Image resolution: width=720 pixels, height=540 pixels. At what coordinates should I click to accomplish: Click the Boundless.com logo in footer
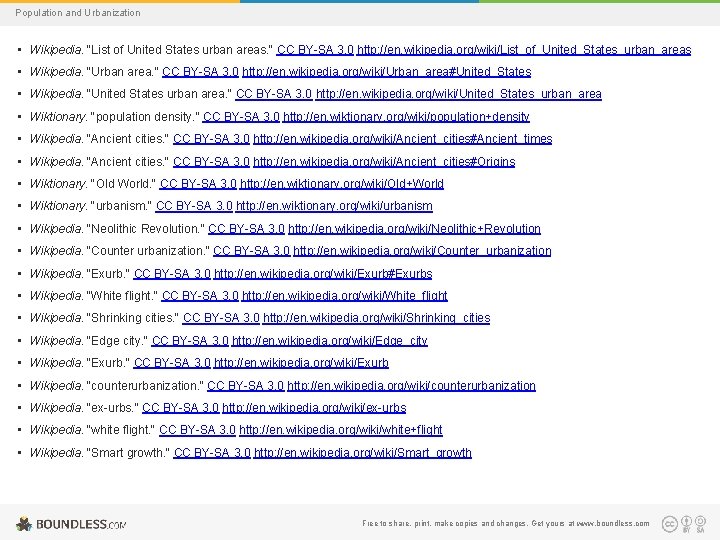[71, 524]
